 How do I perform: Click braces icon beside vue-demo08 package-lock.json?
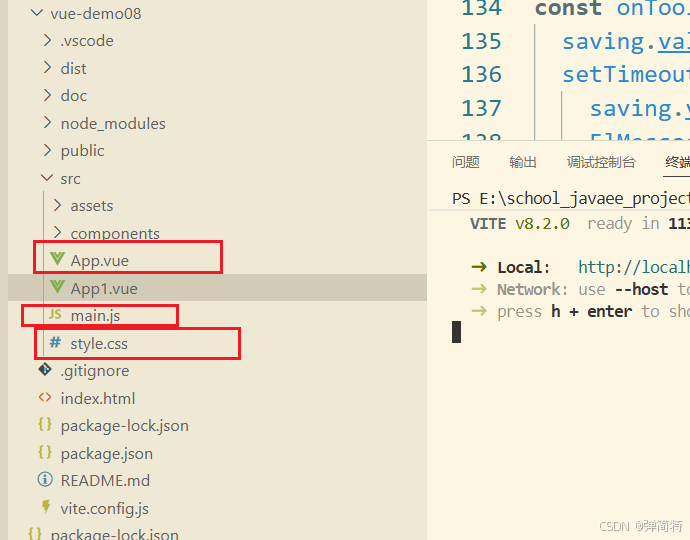tap(45, 425)
